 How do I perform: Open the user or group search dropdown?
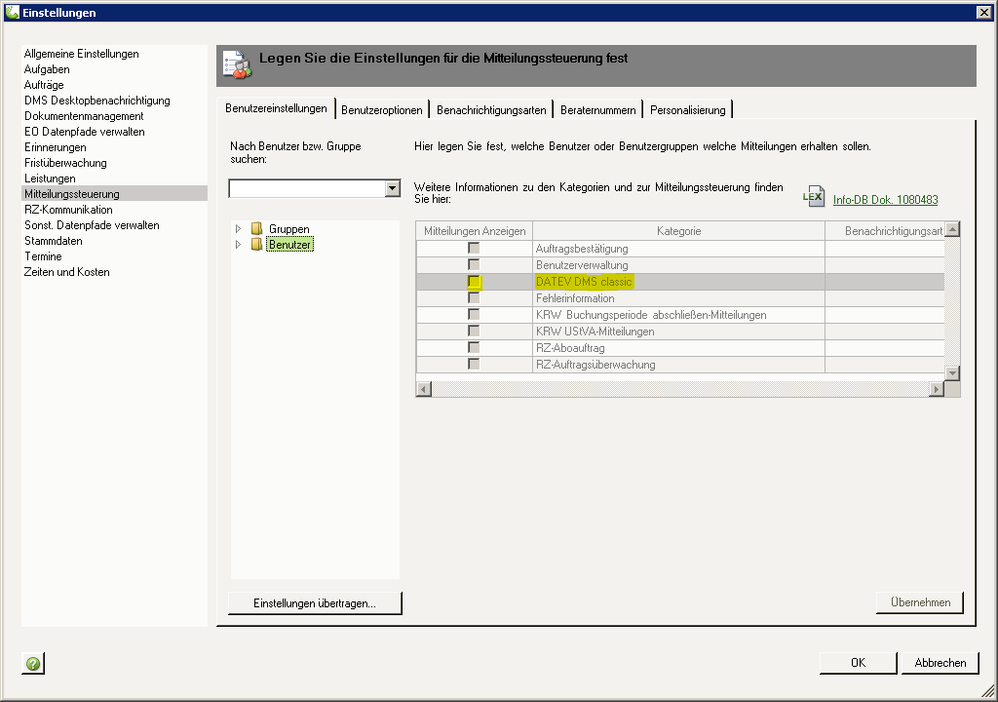point(391,189)
